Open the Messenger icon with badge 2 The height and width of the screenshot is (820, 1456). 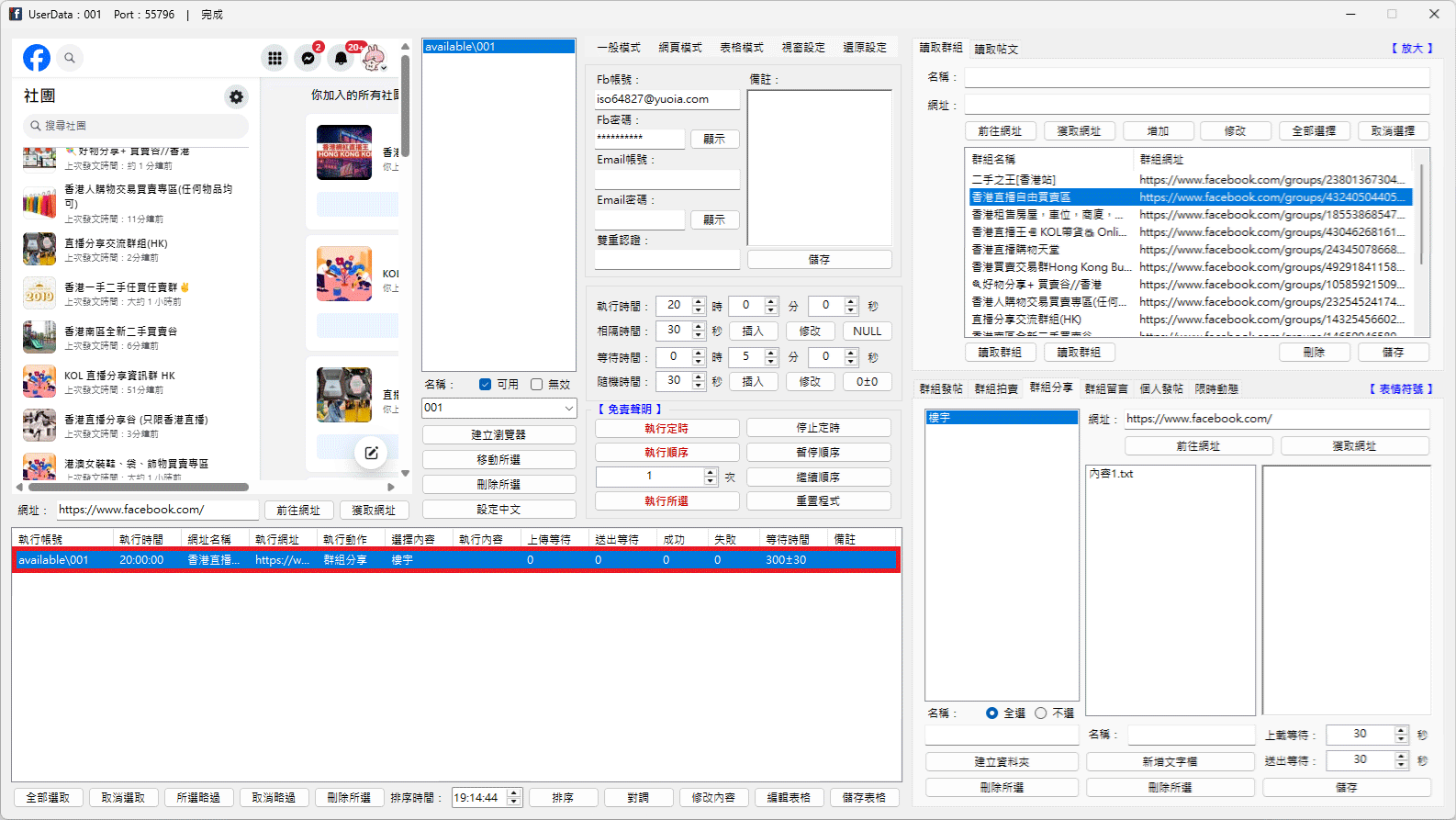pyautogui.click(x=308, y=58)
